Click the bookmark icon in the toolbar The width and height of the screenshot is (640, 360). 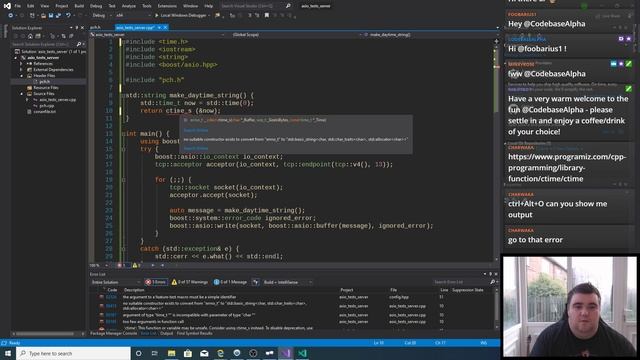pyautogui.click(x=267, y=16)
